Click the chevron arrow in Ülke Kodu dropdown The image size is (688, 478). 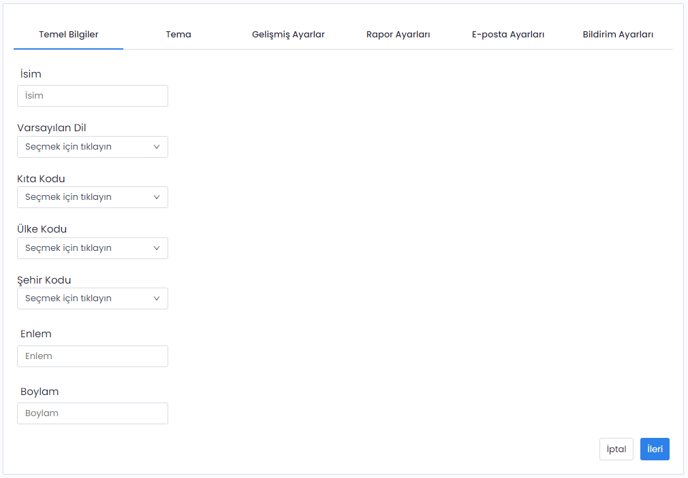coord(156,248)
